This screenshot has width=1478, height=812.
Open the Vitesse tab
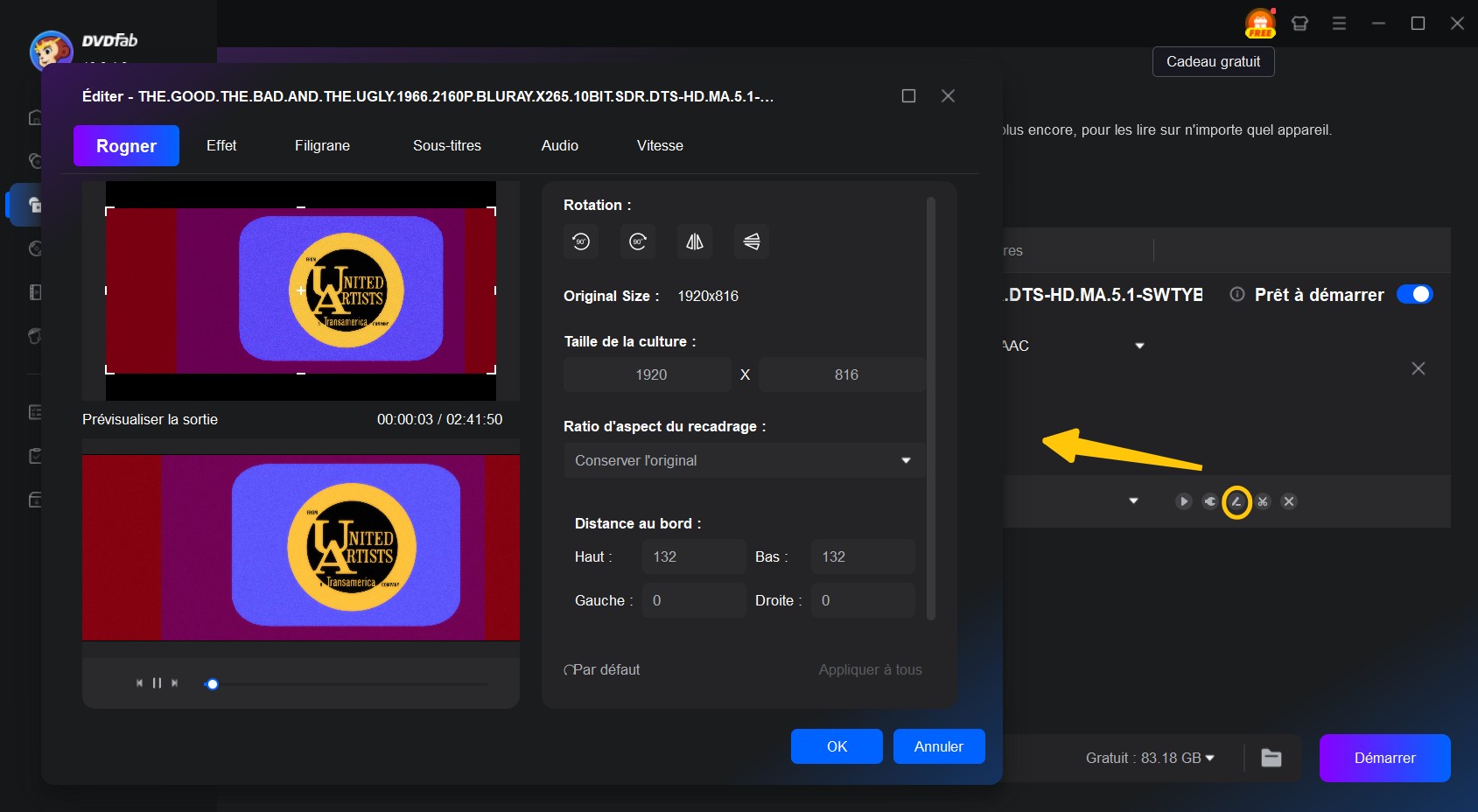[660, 146]
